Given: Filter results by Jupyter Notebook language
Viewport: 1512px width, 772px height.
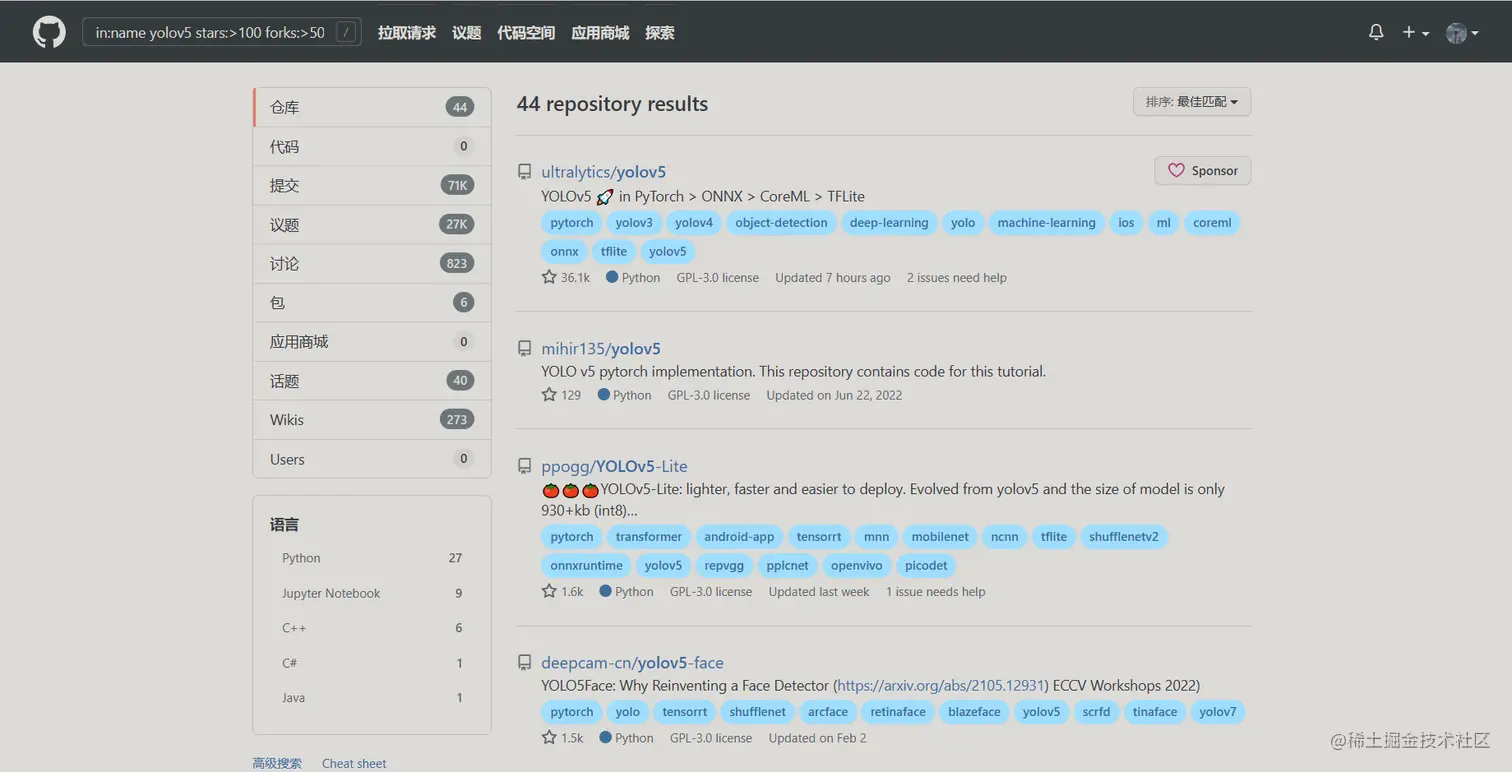Looking at the screenshot, I should (372, 593).
